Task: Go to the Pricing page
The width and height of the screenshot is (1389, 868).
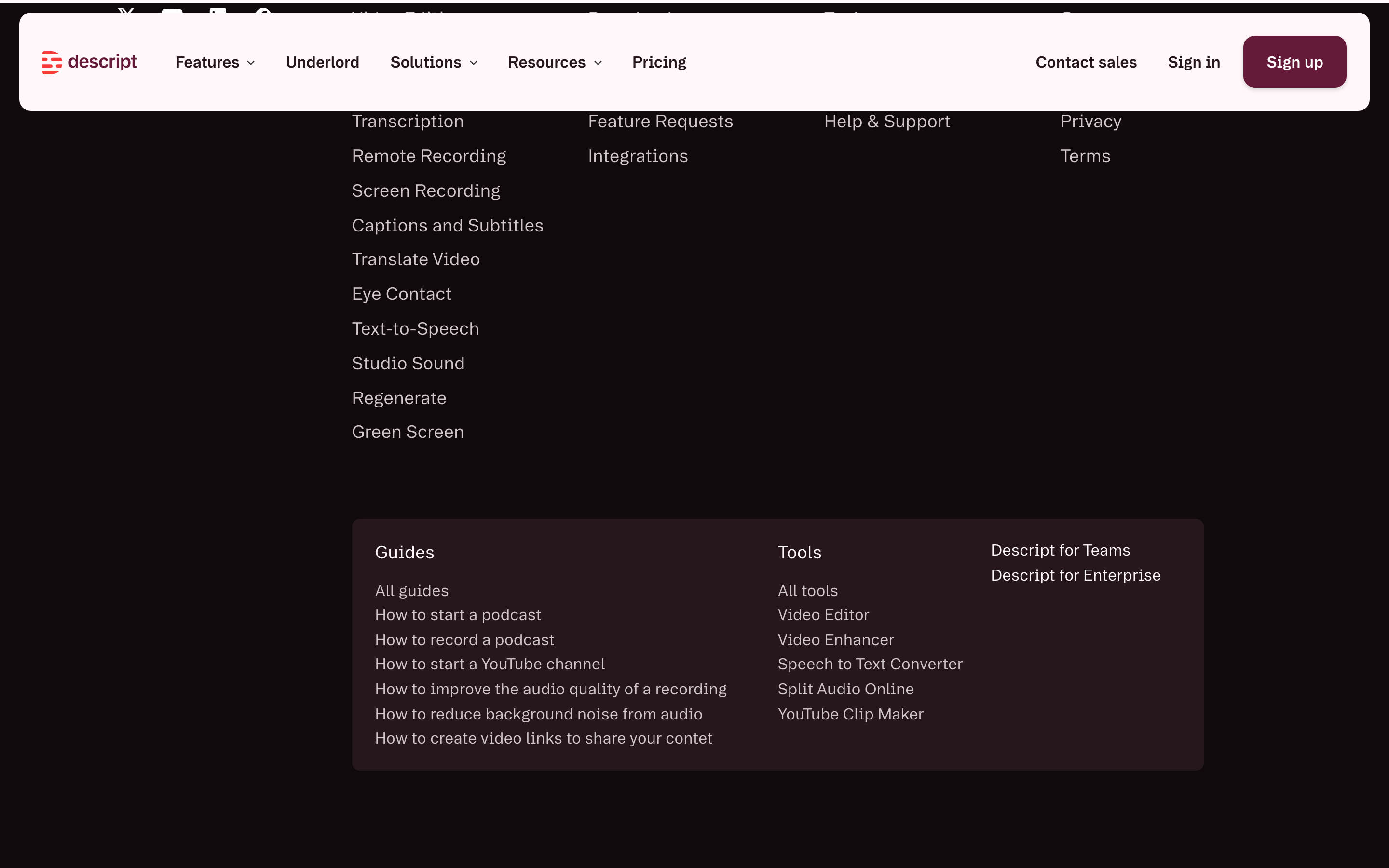Action: [659, 62]
